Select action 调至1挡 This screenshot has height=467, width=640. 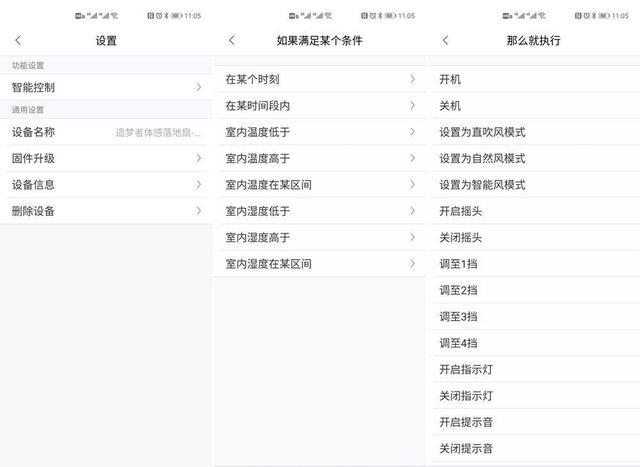click(536, 264)
